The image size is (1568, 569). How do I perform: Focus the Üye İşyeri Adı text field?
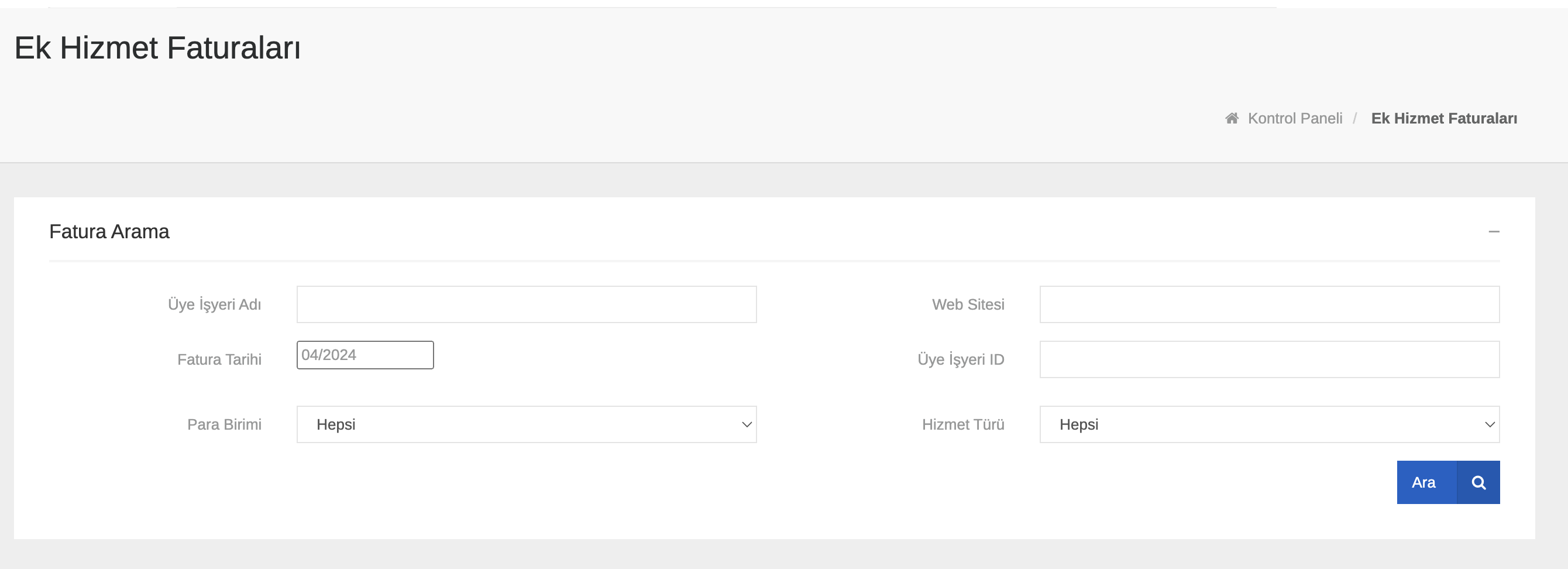coord(527,304)
